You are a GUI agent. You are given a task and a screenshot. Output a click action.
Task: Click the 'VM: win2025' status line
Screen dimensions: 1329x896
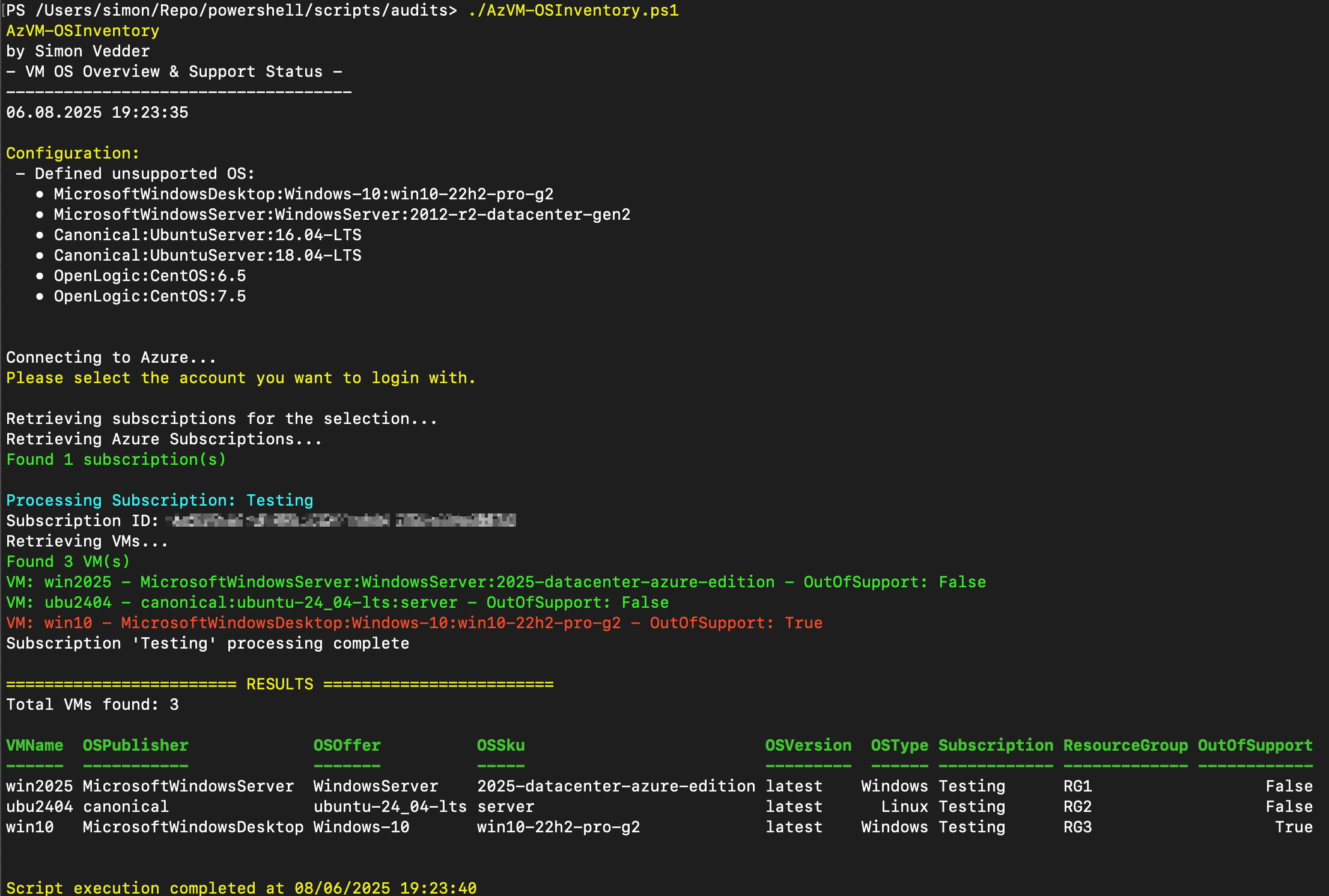point(496,582)
